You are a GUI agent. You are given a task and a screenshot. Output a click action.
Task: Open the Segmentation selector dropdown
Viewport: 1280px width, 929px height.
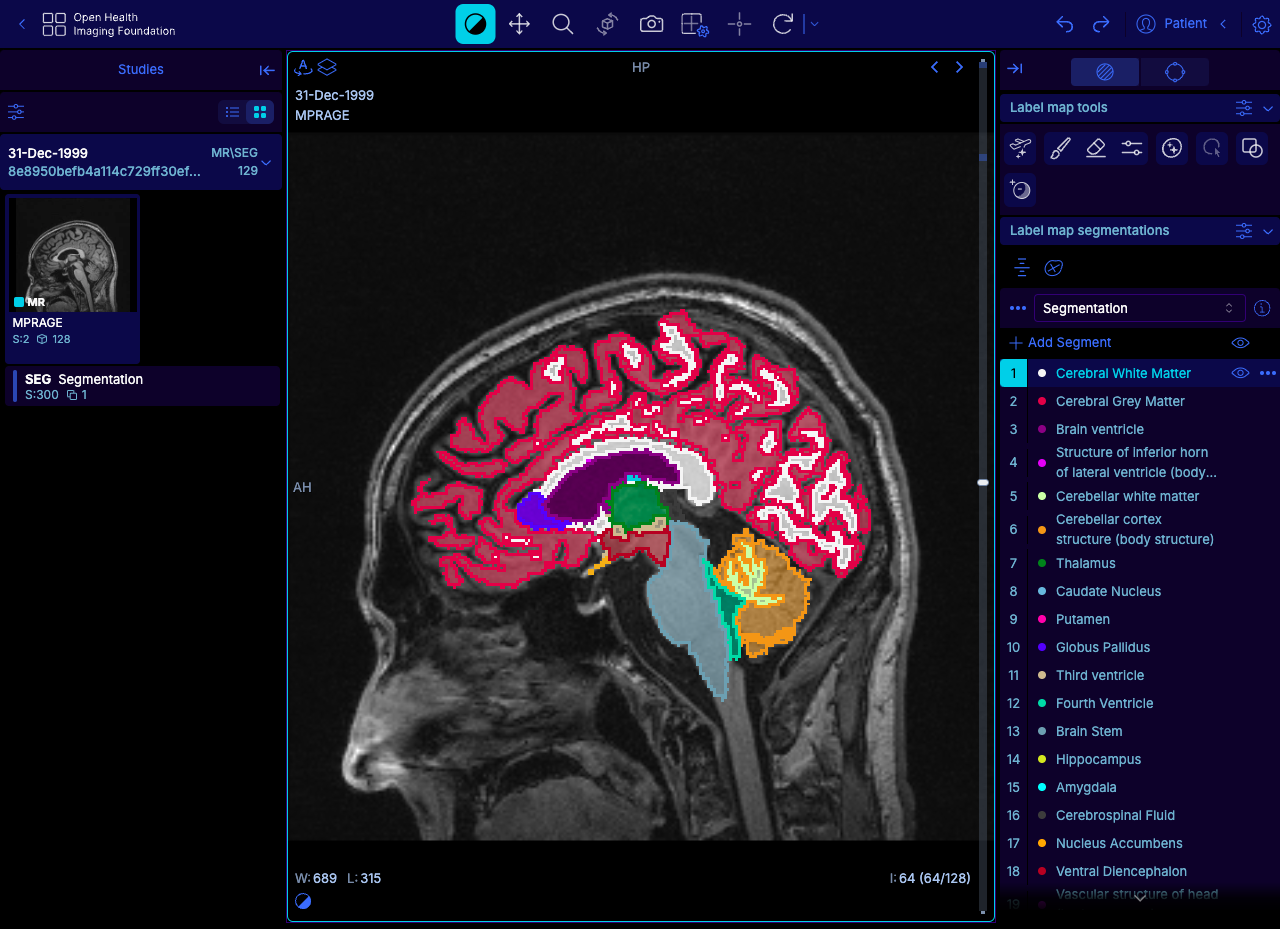[x=1139, y=308]
